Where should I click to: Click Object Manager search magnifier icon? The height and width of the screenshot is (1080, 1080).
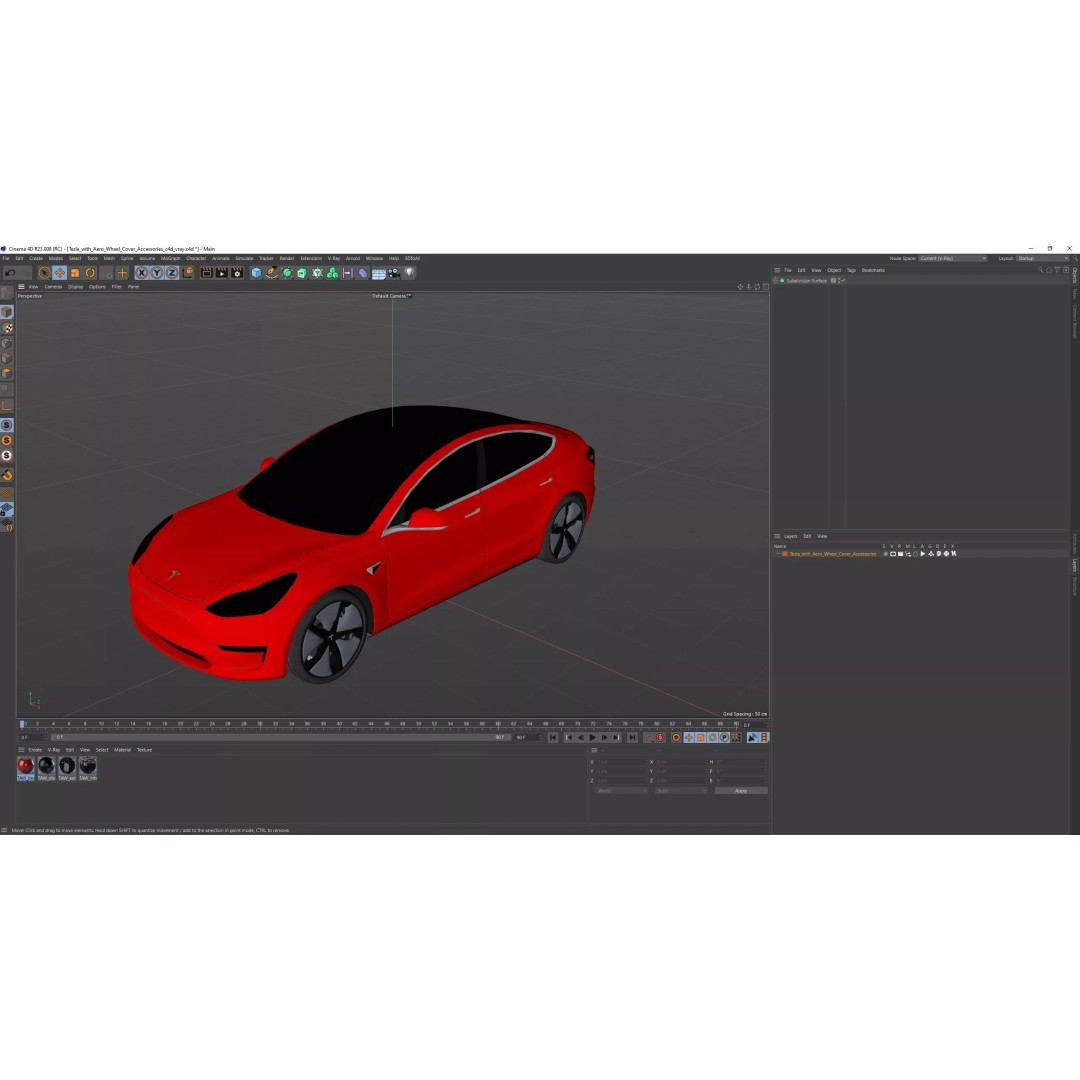[x=1040, y=270]
